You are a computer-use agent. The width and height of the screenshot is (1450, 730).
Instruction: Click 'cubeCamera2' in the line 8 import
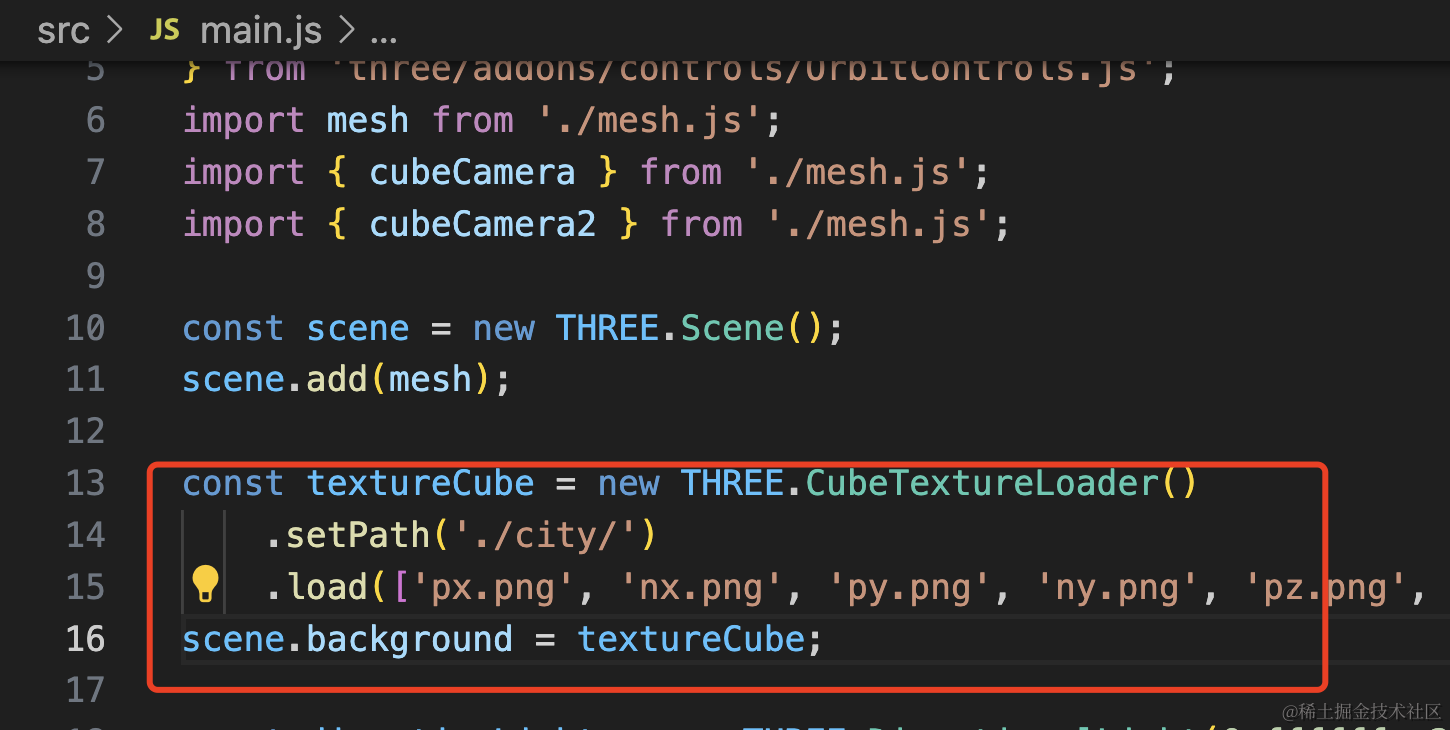tap(483, 224)
